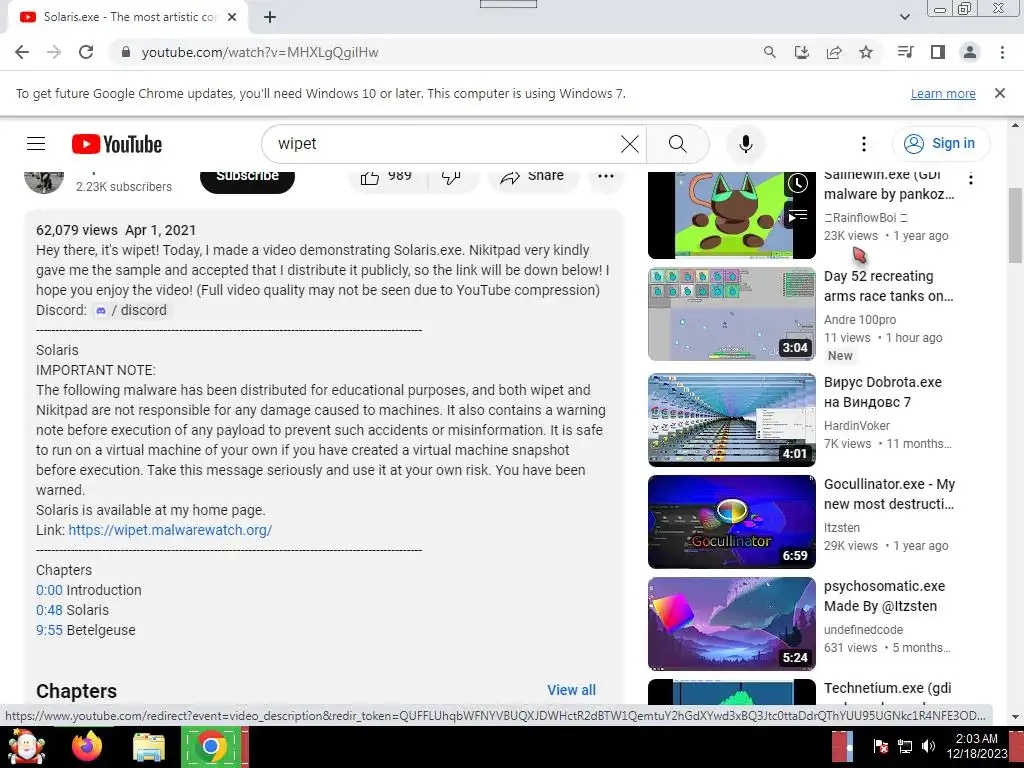Screen dimensions: 1024x768
Task: Jump to 0:48 Solaris chapter
Action: (x=49, y=610)
